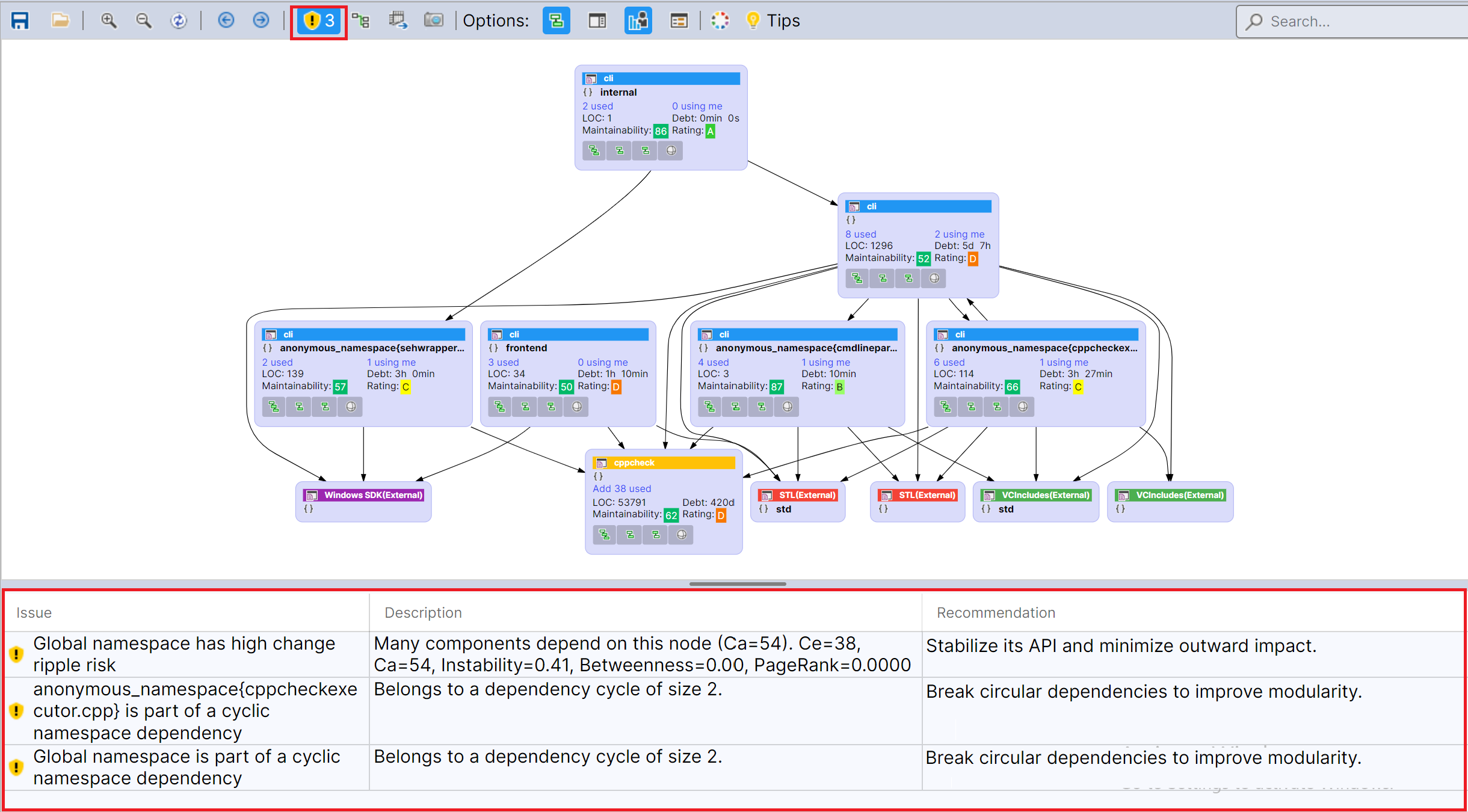Toggle the side panel layout option
This screenshot has height=812, width=1468.
tap(597, 20)
